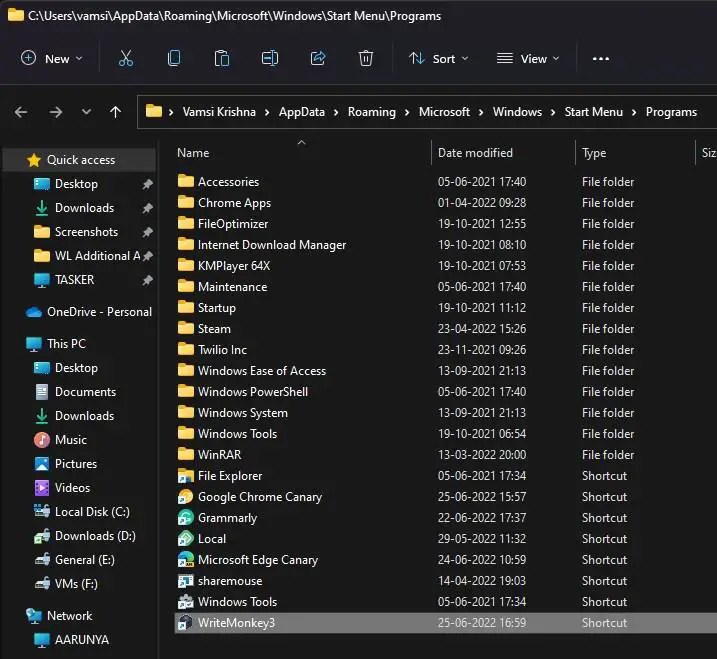This screenshot has height=659, width=717.
Task: Open TASKER in the sidebar
Action: pyautogui.click(x=74, y=280)
